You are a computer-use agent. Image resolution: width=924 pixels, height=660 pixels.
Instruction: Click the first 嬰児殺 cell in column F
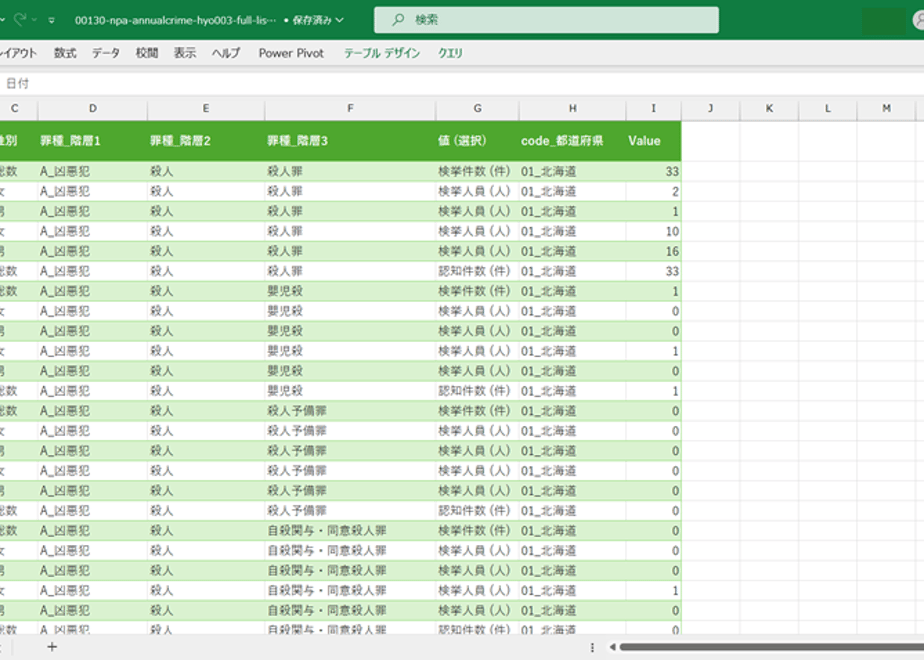(350, 291)
